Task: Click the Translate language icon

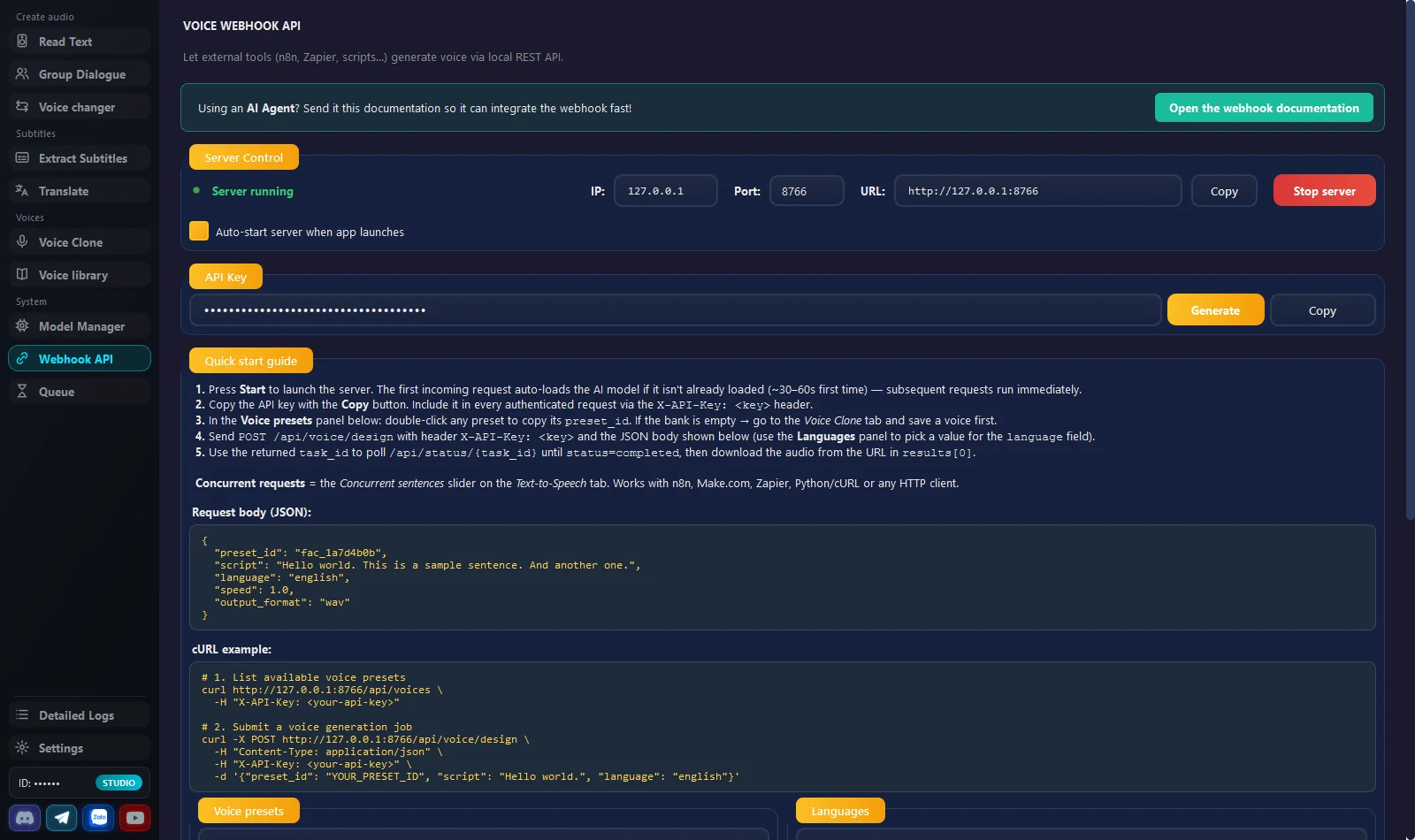Action: click(22, 191)
